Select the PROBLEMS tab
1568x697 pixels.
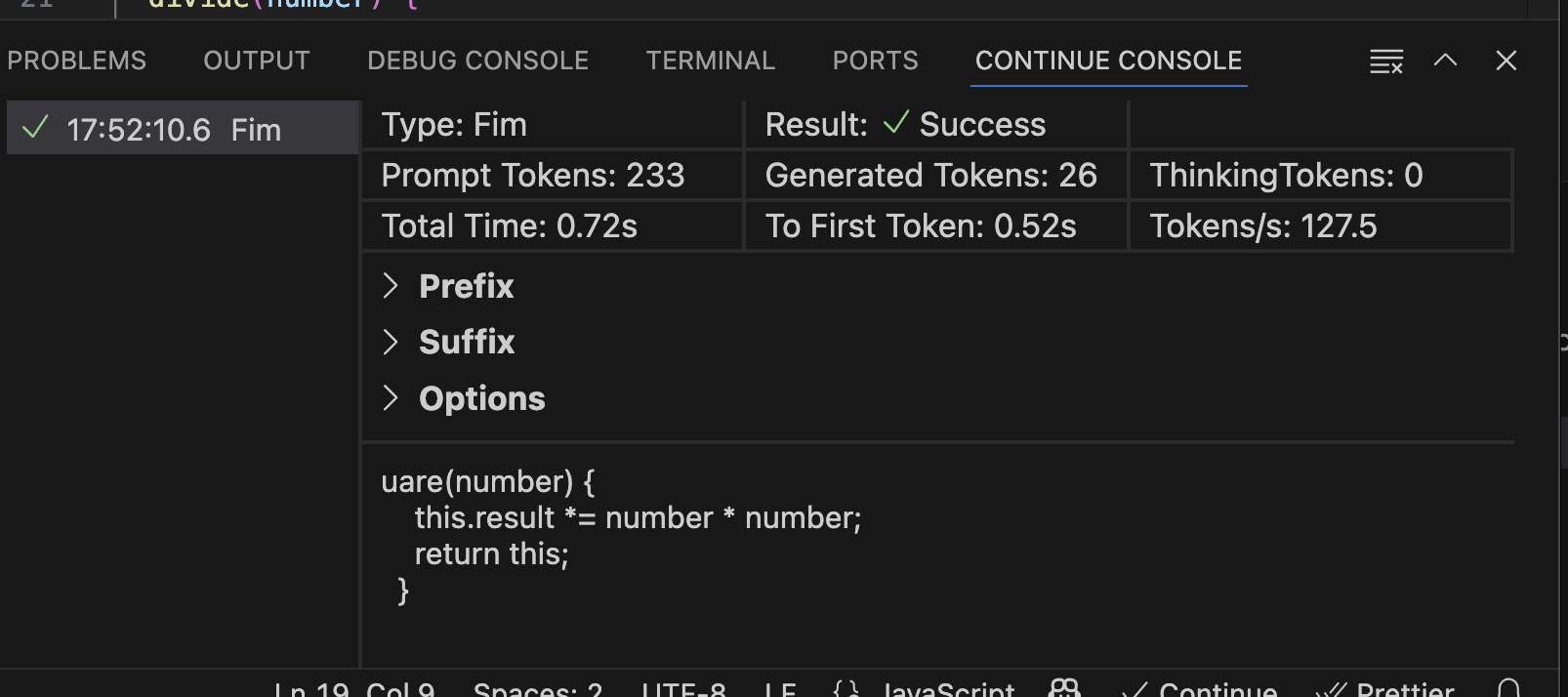(76, 60)
